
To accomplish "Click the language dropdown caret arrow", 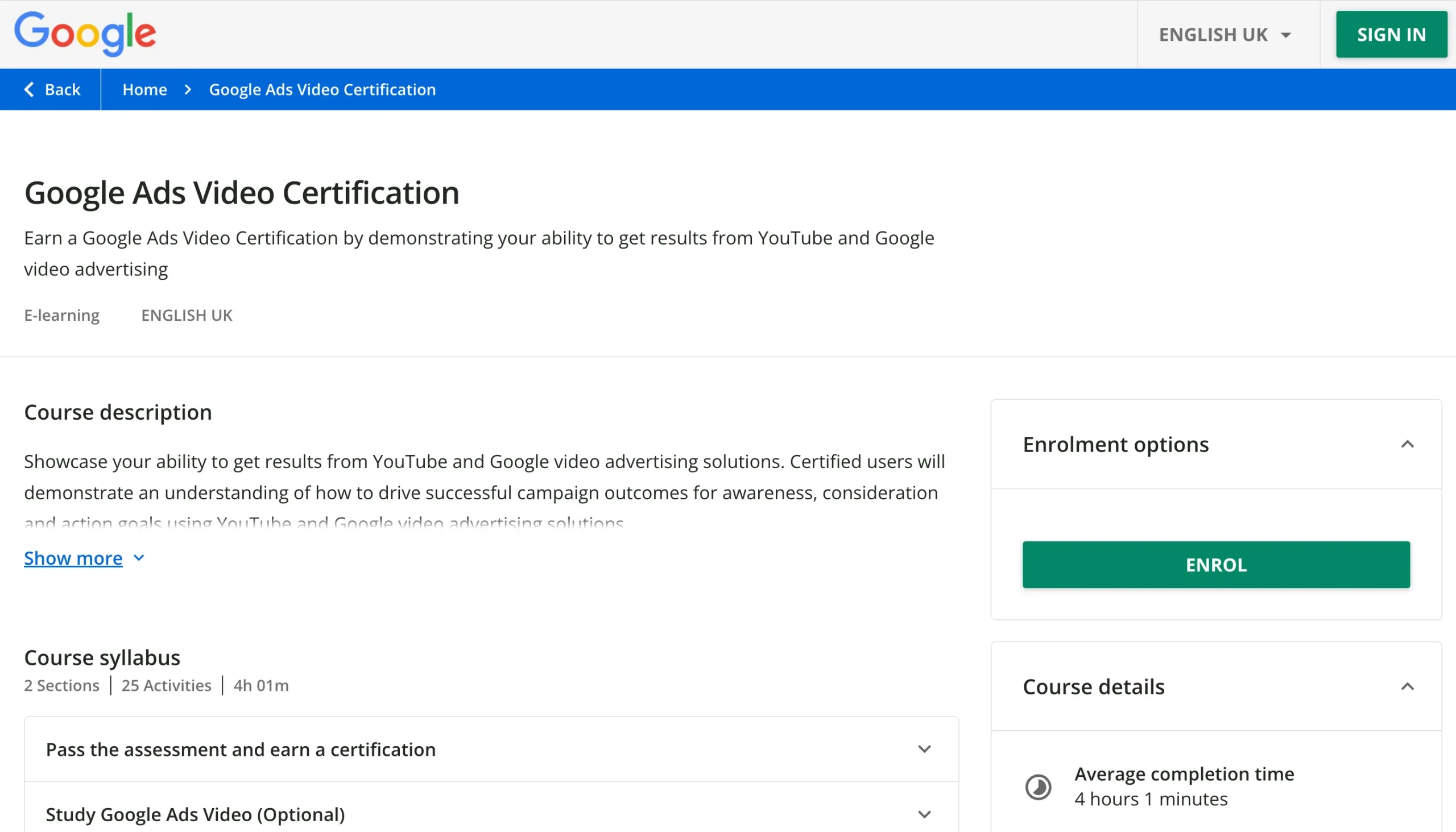I will 1286,35.
